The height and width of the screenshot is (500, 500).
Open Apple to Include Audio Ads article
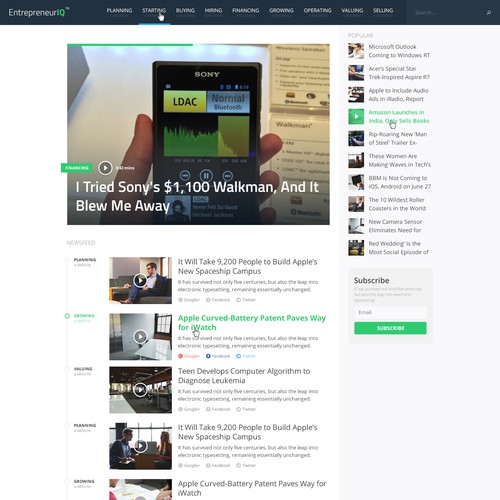click(398, 95)
